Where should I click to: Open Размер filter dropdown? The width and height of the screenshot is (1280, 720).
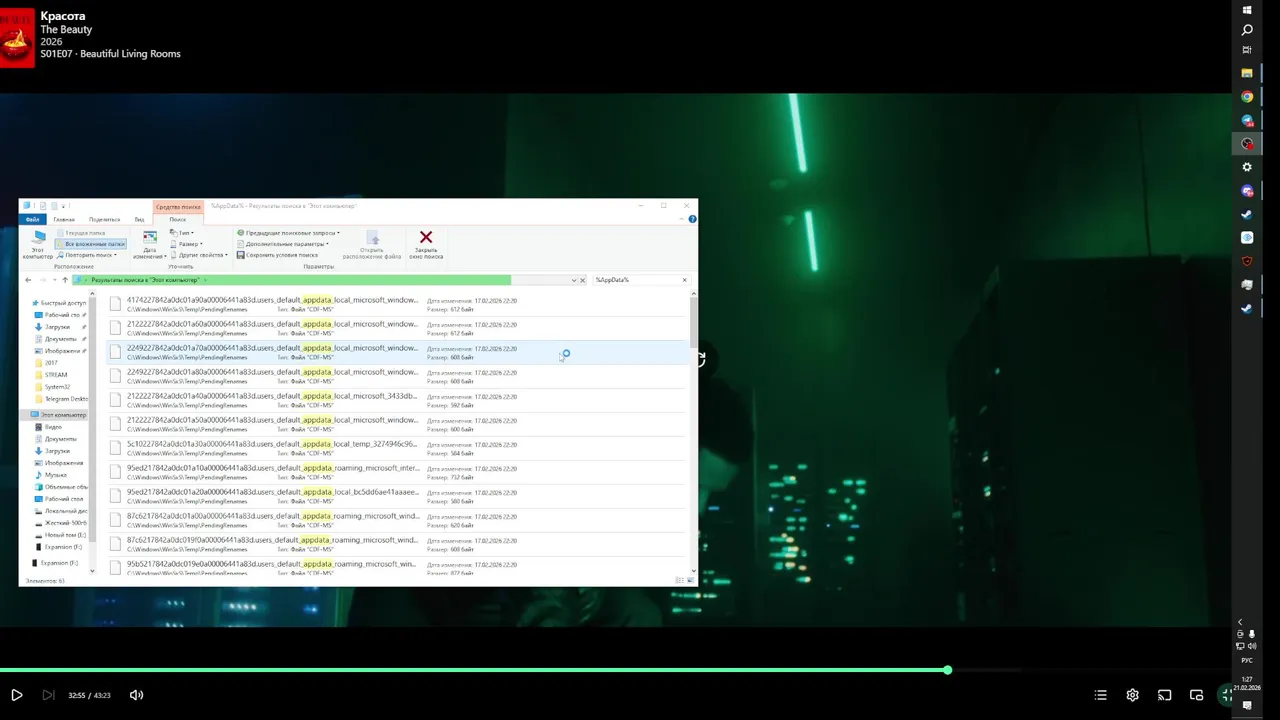186,244
